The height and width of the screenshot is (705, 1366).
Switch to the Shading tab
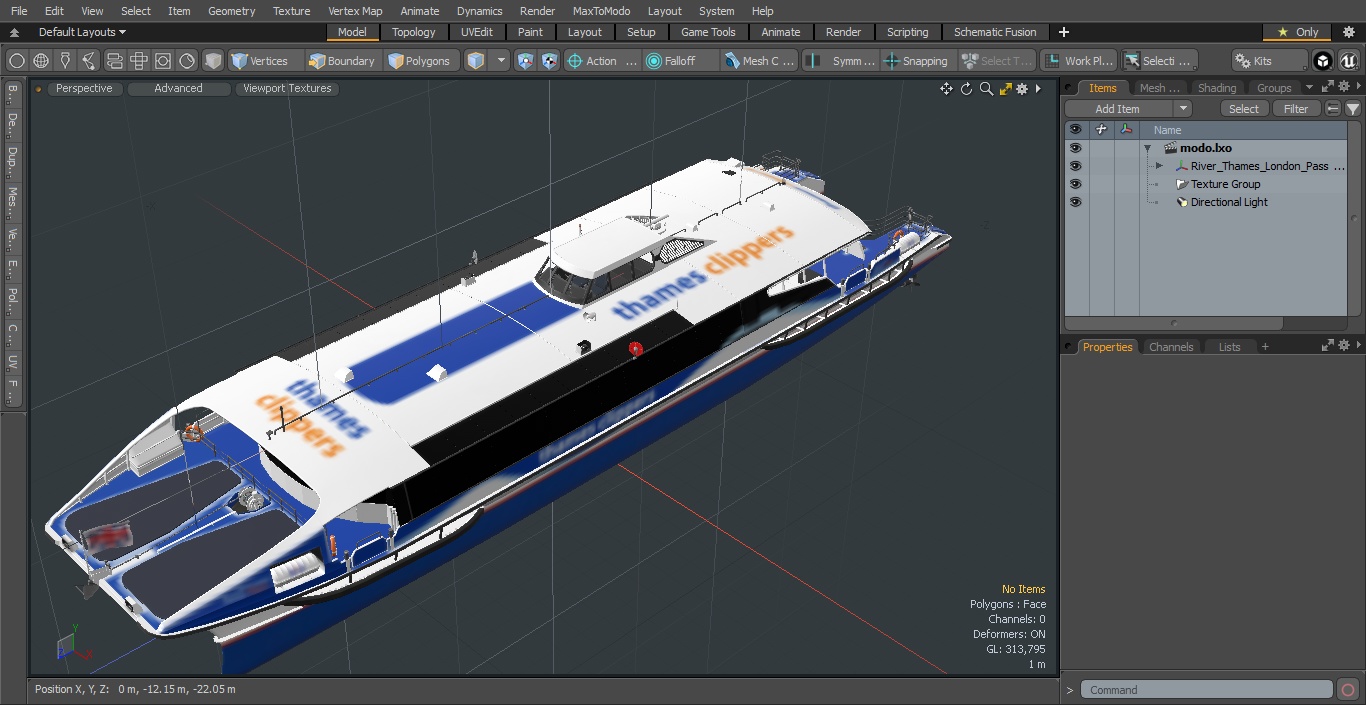pos(1217,88)
